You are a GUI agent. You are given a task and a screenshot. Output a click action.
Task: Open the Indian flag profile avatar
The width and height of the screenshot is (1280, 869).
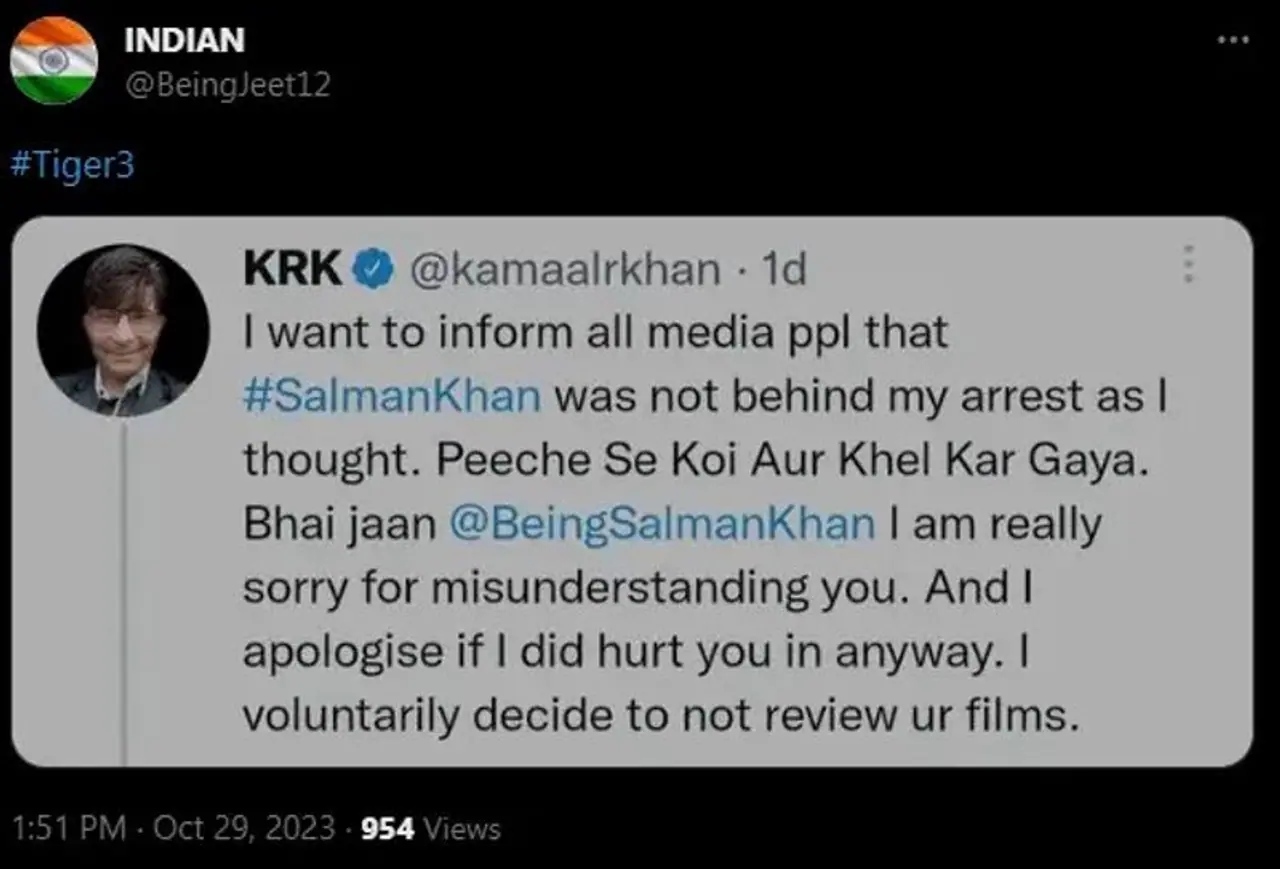(x=53, y=62)
